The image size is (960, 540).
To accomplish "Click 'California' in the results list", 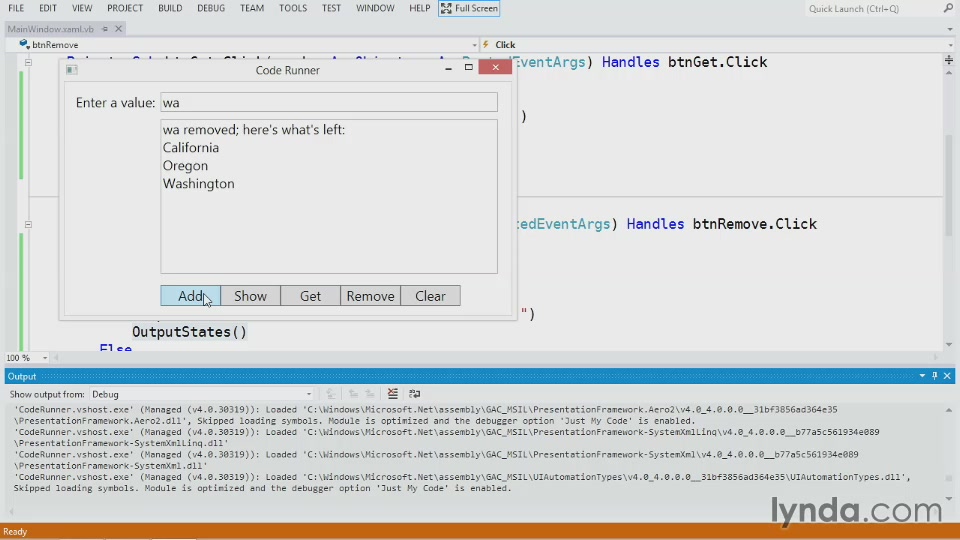I will 190,148.
